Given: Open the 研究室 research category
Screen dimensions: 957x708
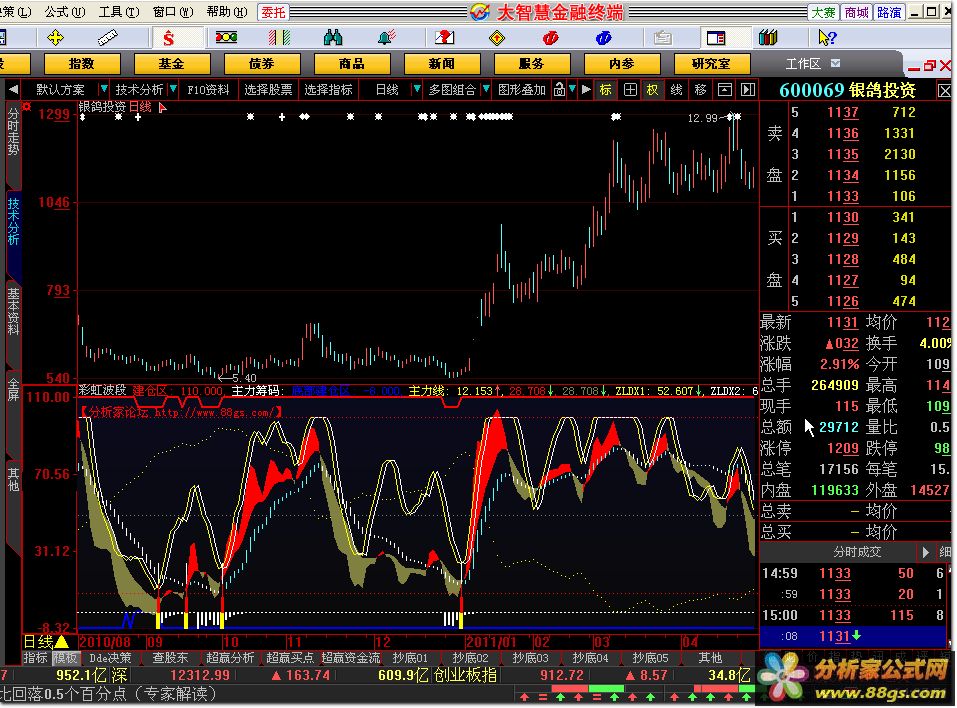Looking at the screenshot, I should 712,63.
